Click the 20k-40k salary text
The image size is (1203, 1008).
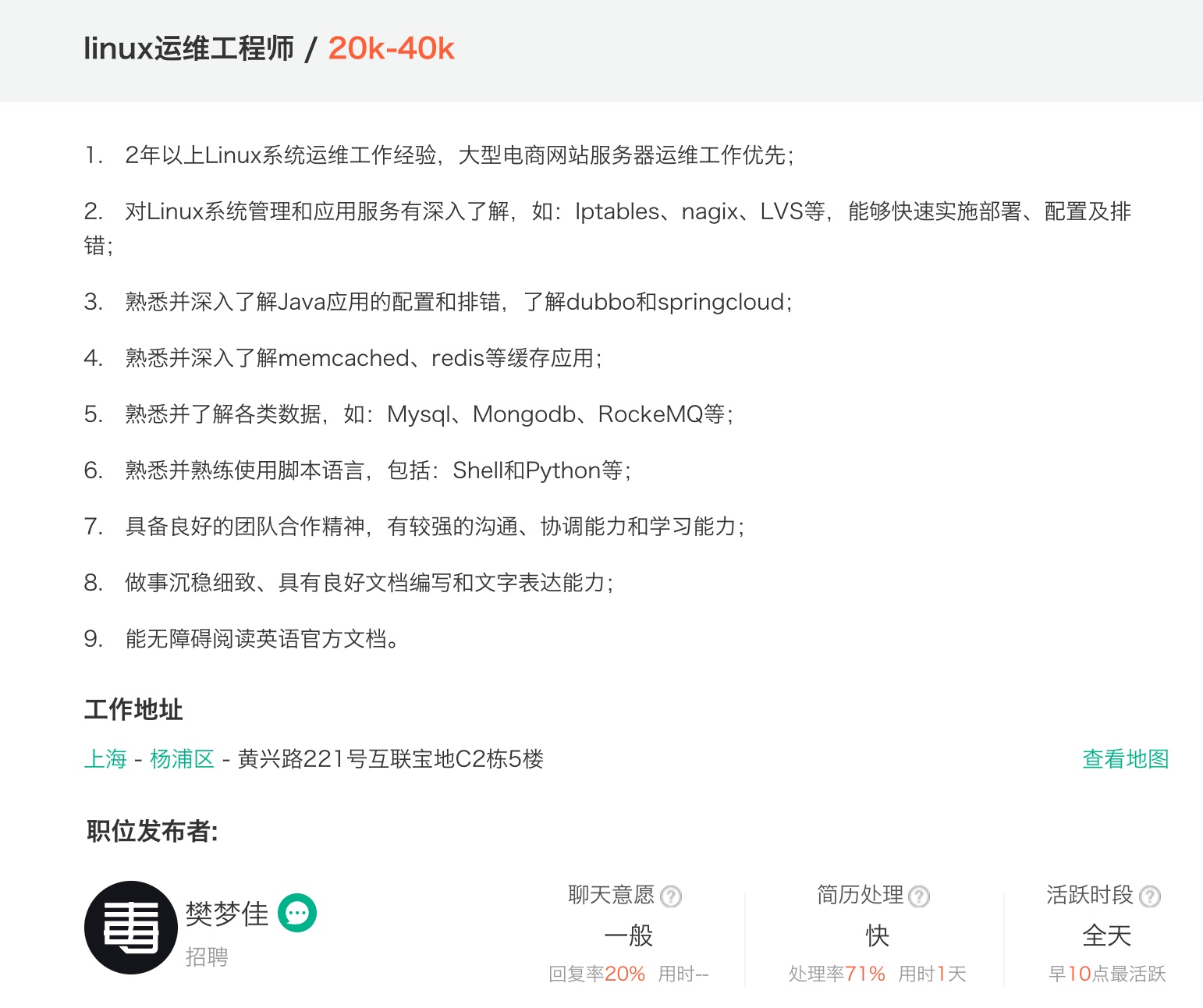[x=391, y=48]
